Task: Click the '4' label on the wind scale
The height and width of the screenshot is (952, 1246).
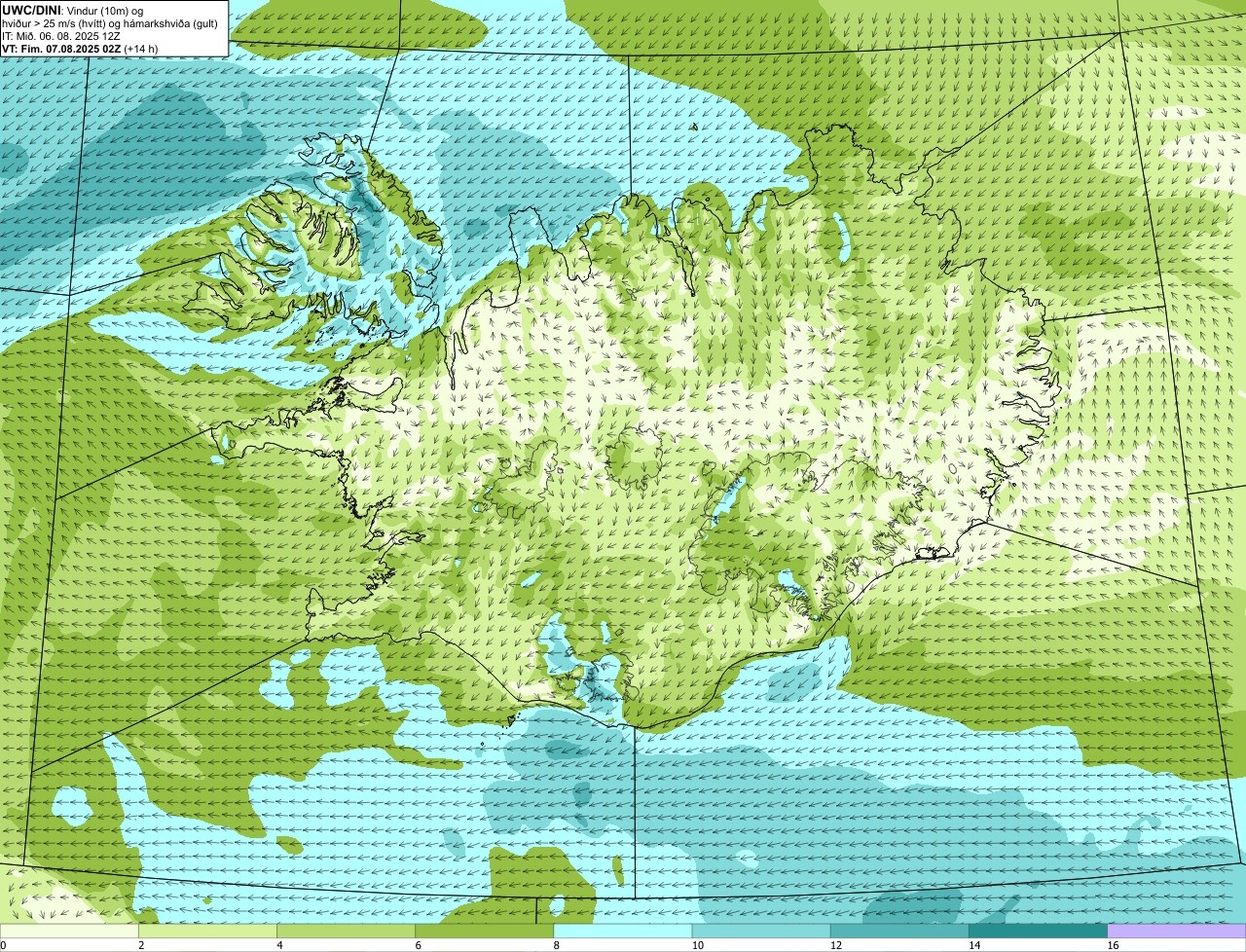Action: pos(279,945)
